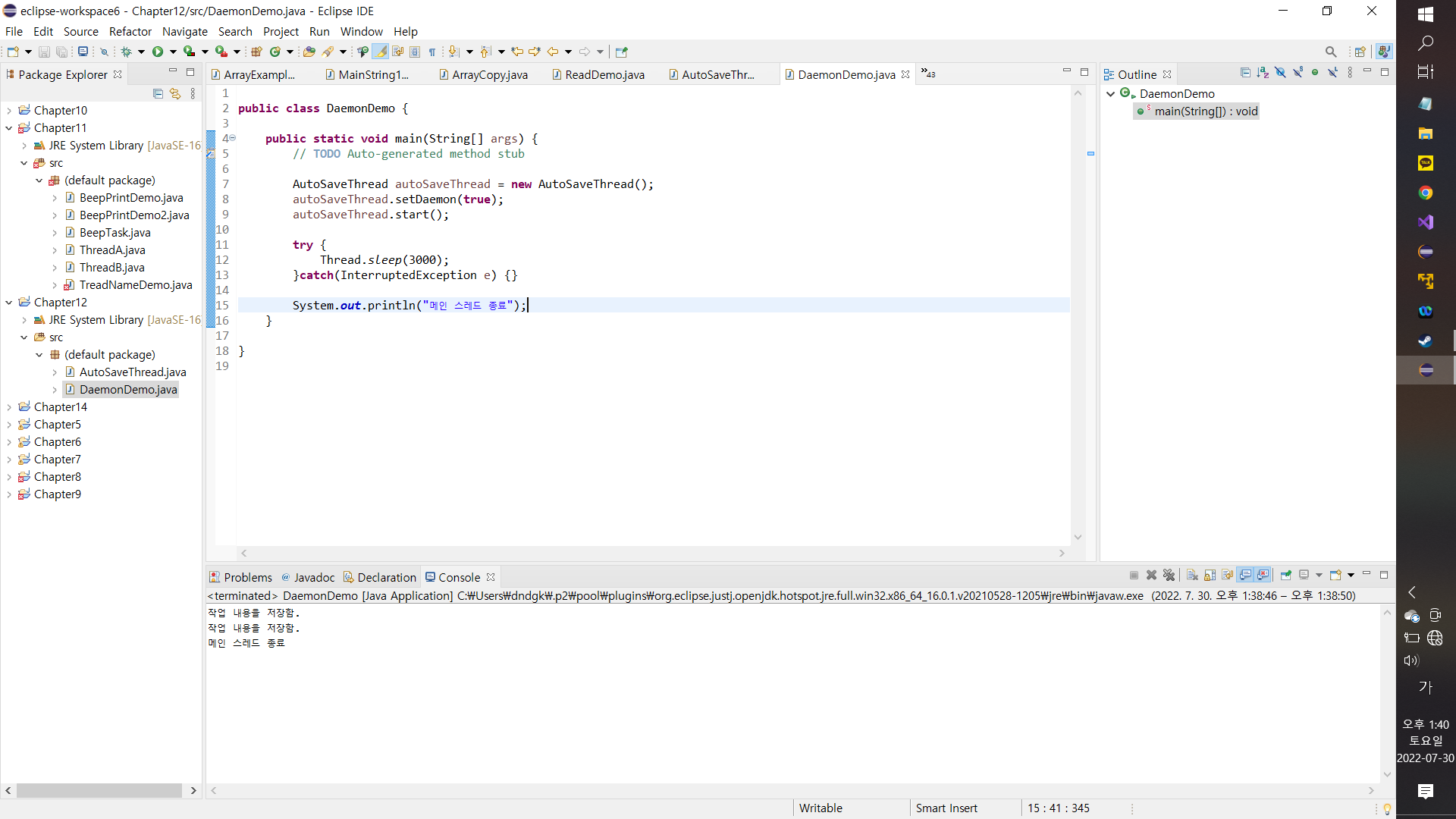1456x819 pixels.
Task: Click the Debug bug icon
Action: [127, 52]
